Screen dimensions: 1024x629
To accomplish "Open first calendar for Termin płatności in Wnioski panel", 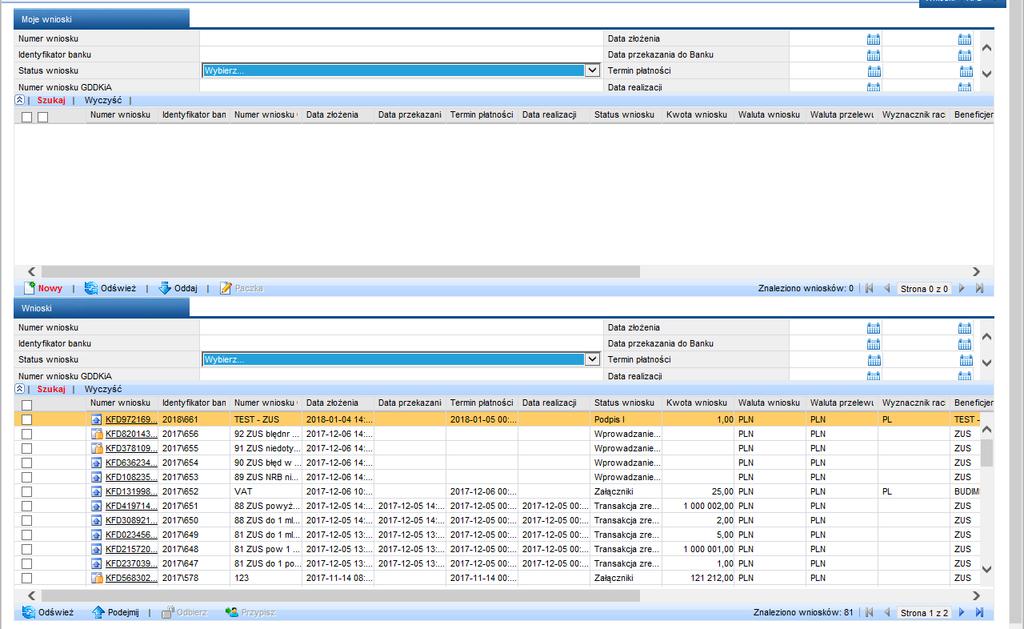I will coord(874,360).
